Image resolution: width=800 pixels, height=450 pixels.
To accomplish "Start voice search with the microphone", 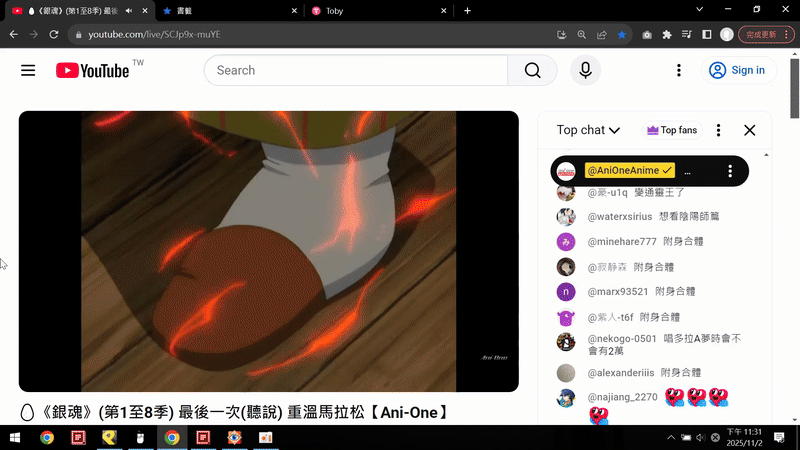I will [585, 70].
